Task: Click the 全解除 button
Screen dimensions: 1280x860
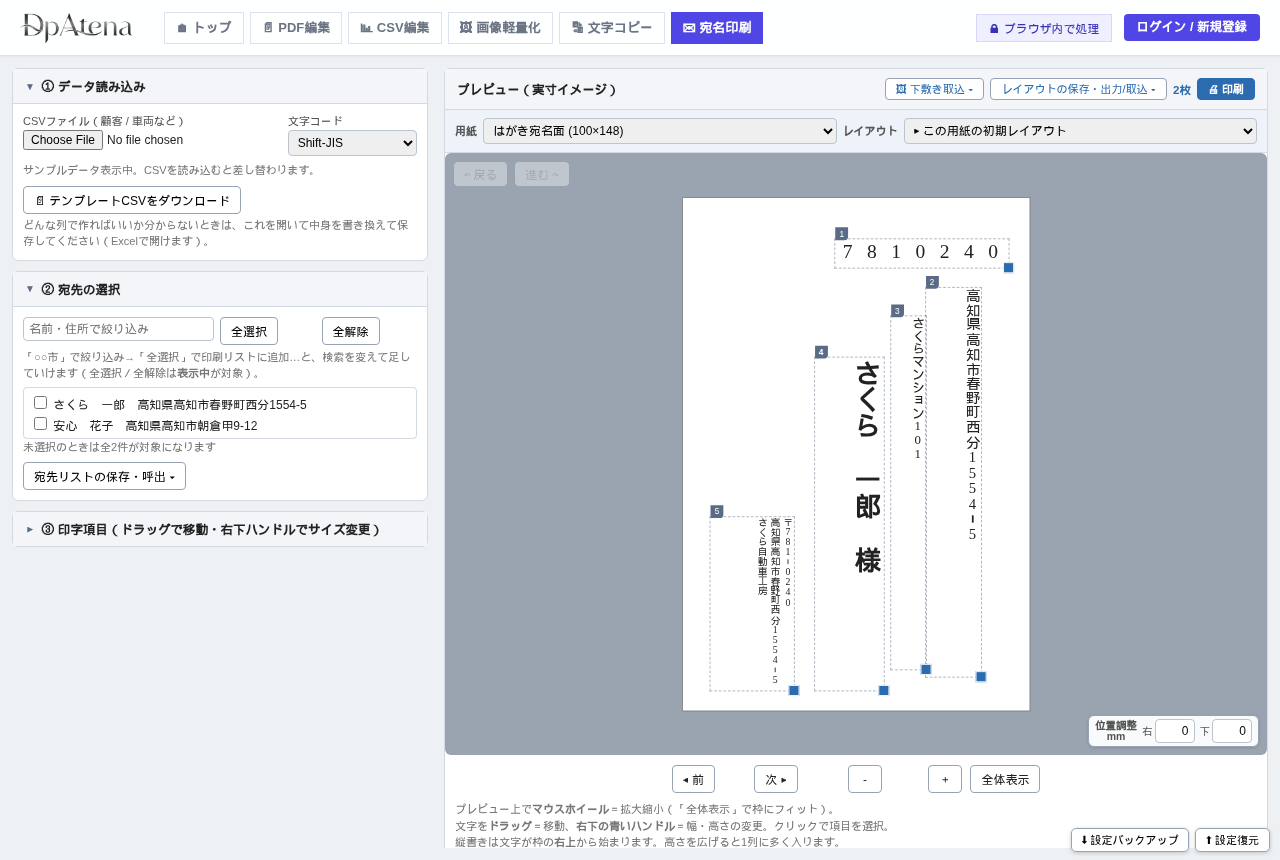Action: coord(351,331)
